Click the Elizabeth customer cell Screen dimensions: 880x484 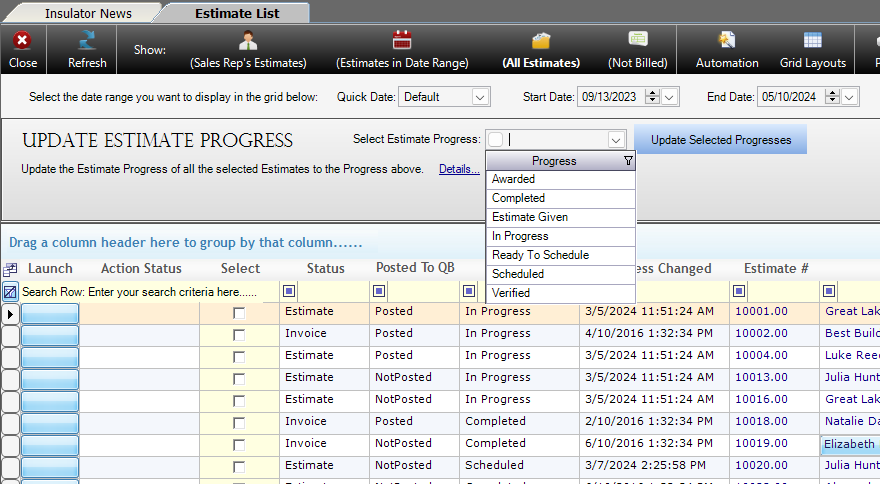click(x=850, y=444)
